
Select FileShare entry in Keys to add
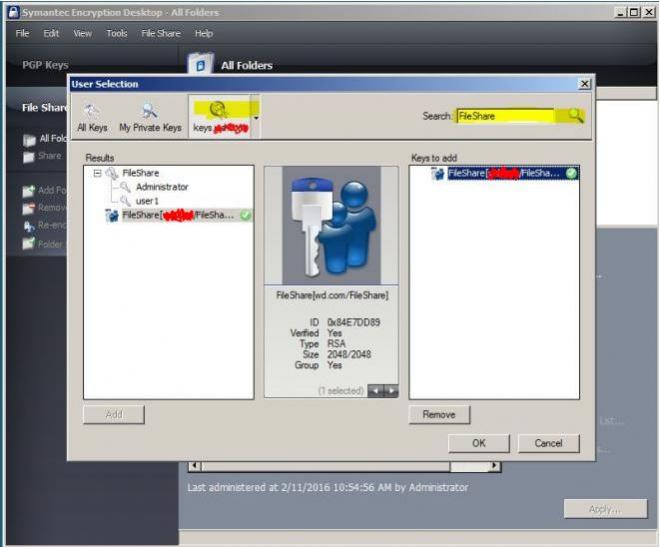(x=504, y=173)
